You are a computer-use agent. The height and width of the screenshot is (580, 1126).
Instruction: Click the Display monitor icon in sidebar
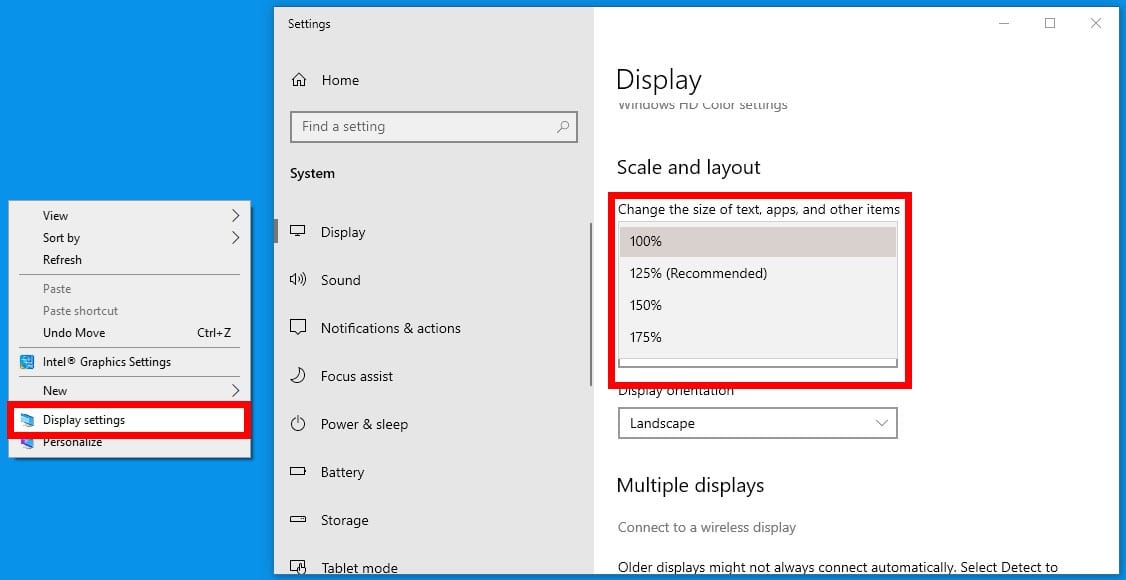click(297, 232)
